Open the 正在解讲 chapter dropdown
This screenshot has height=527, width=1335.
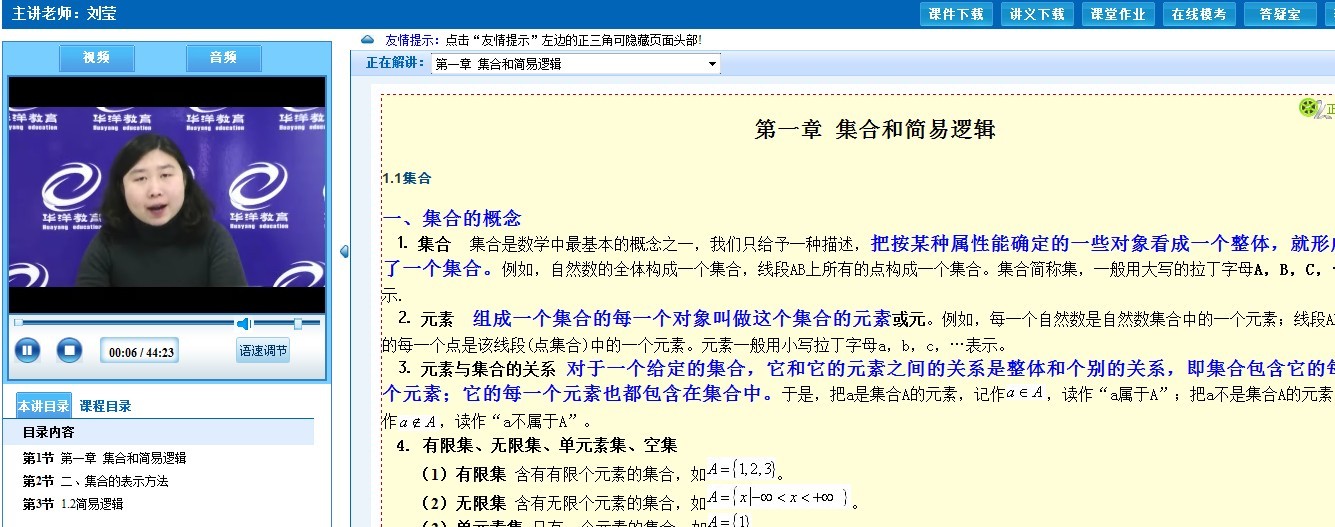[575, 64]
